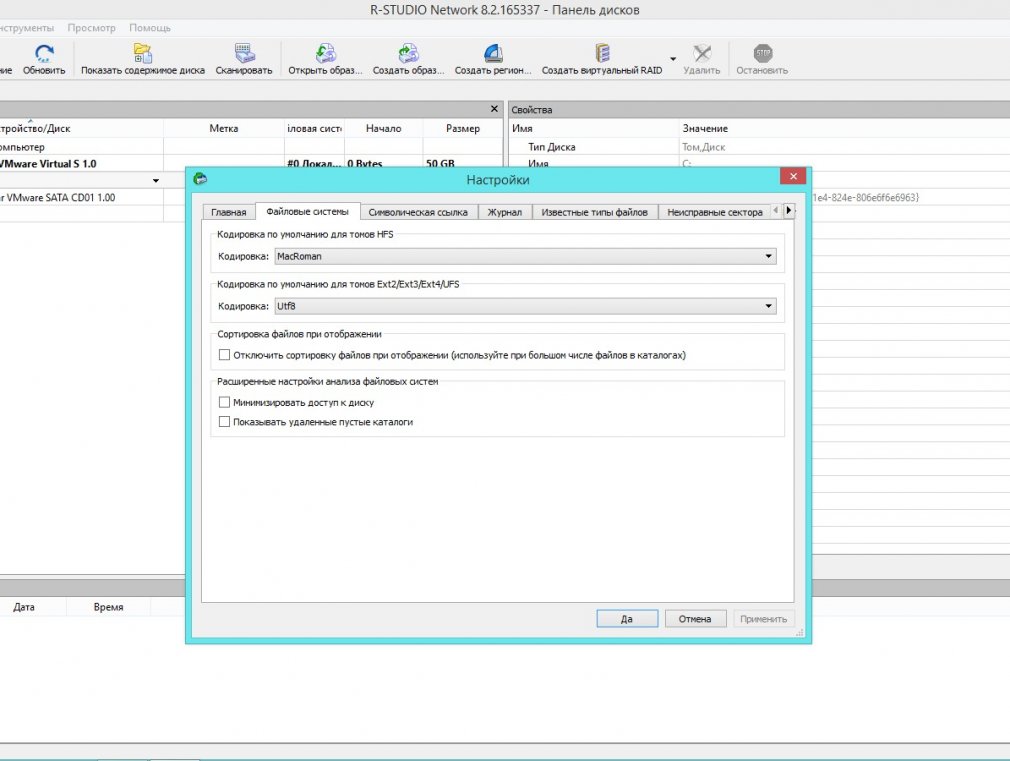
Task: Click the Создать регион toolbar icon
Action: (493, 53)
